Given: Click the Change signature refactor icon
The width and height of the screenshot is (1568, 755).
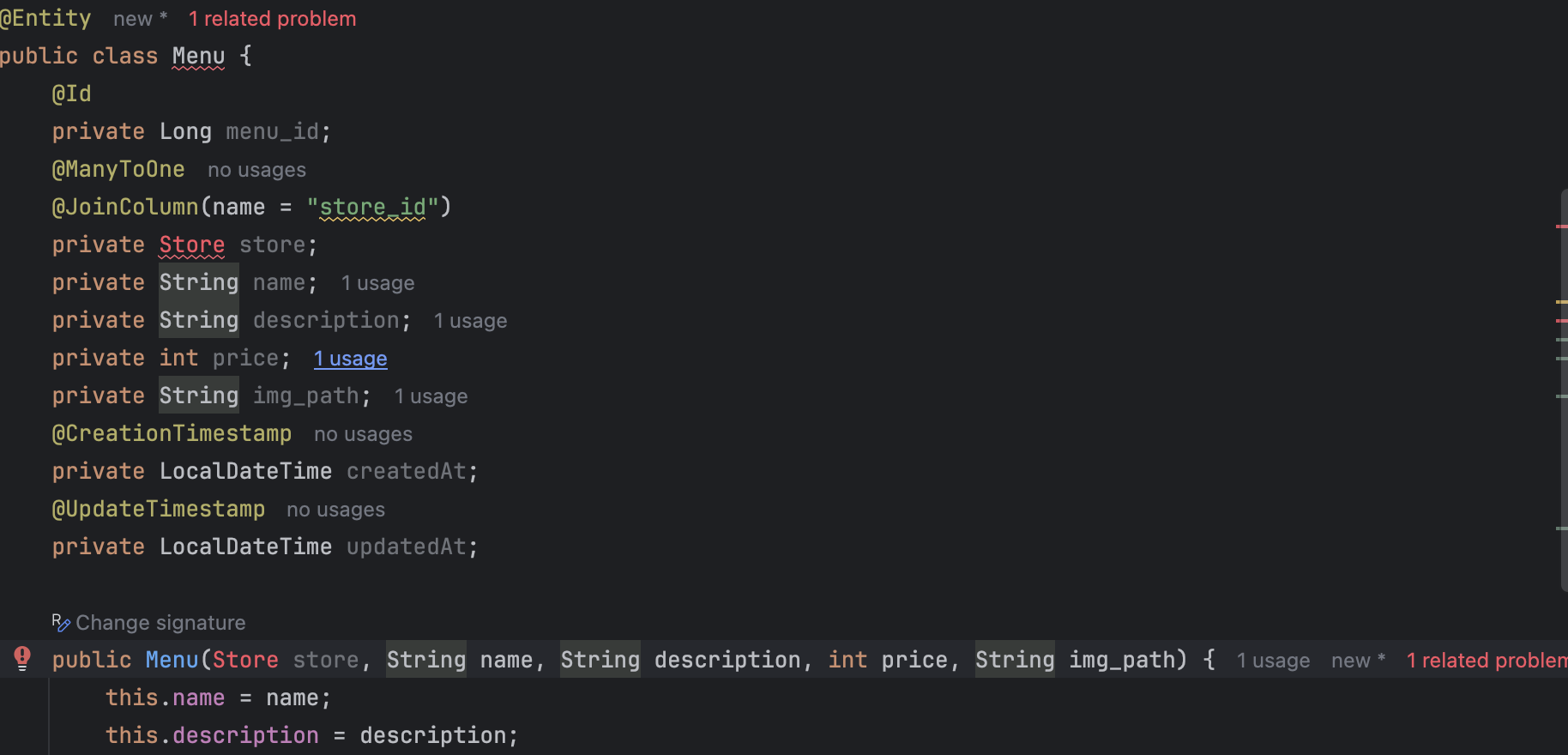Looking at the screenshot, I should [x=60, y=622].
